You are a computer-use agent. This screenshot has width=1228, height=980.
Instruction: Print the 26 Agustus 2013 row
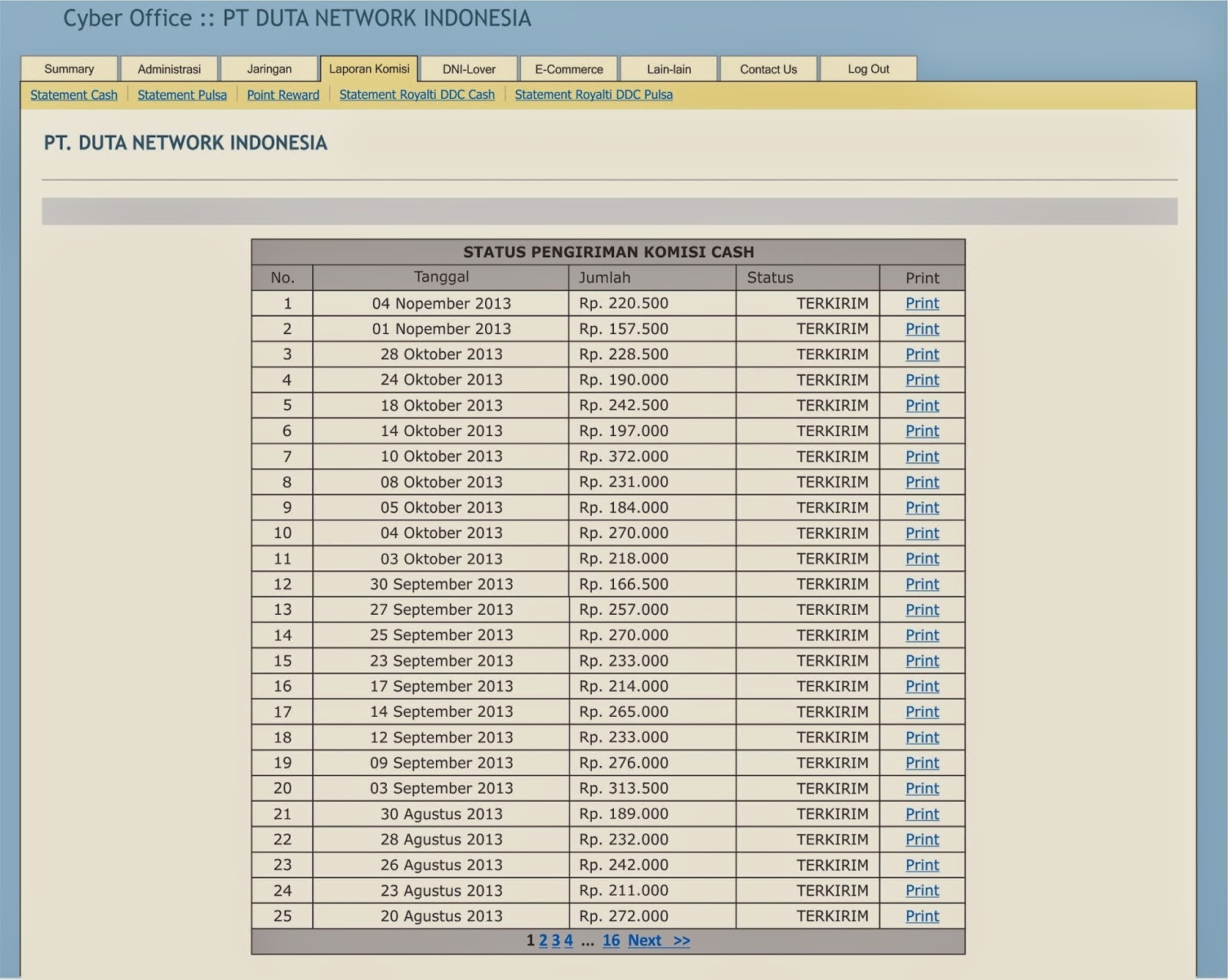click(922, 865)
